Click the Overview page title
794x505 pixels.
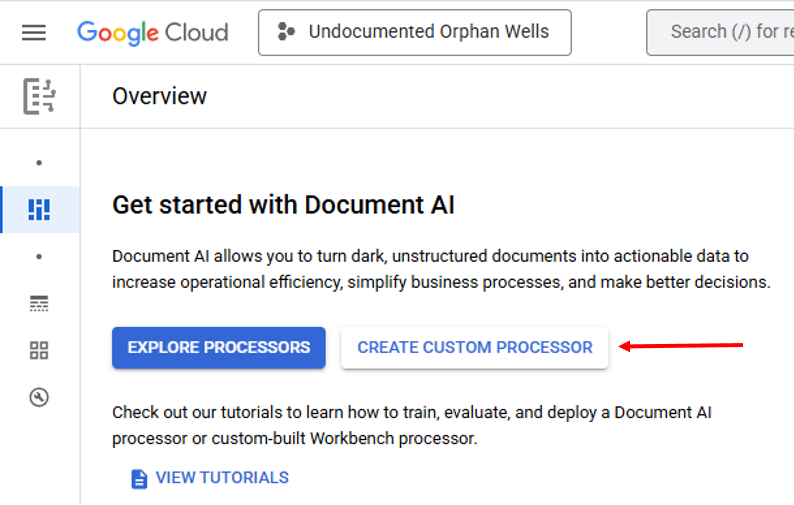(160, 96)
